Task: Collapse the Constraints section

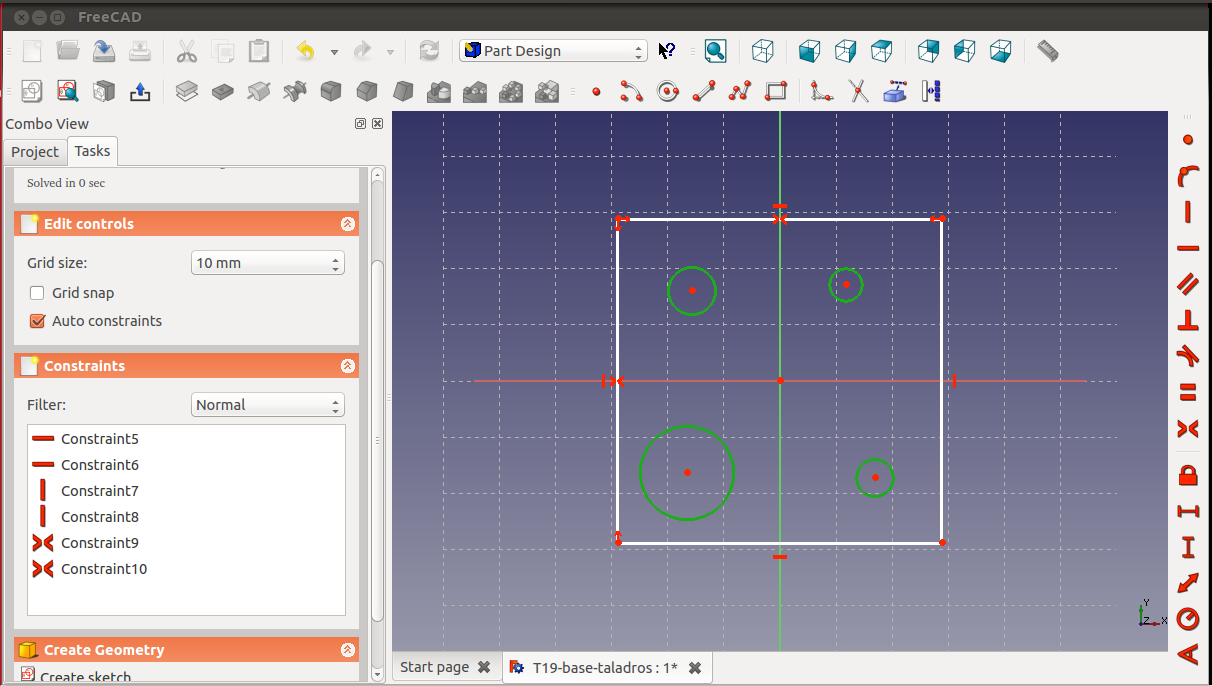Action: point(347,366)
